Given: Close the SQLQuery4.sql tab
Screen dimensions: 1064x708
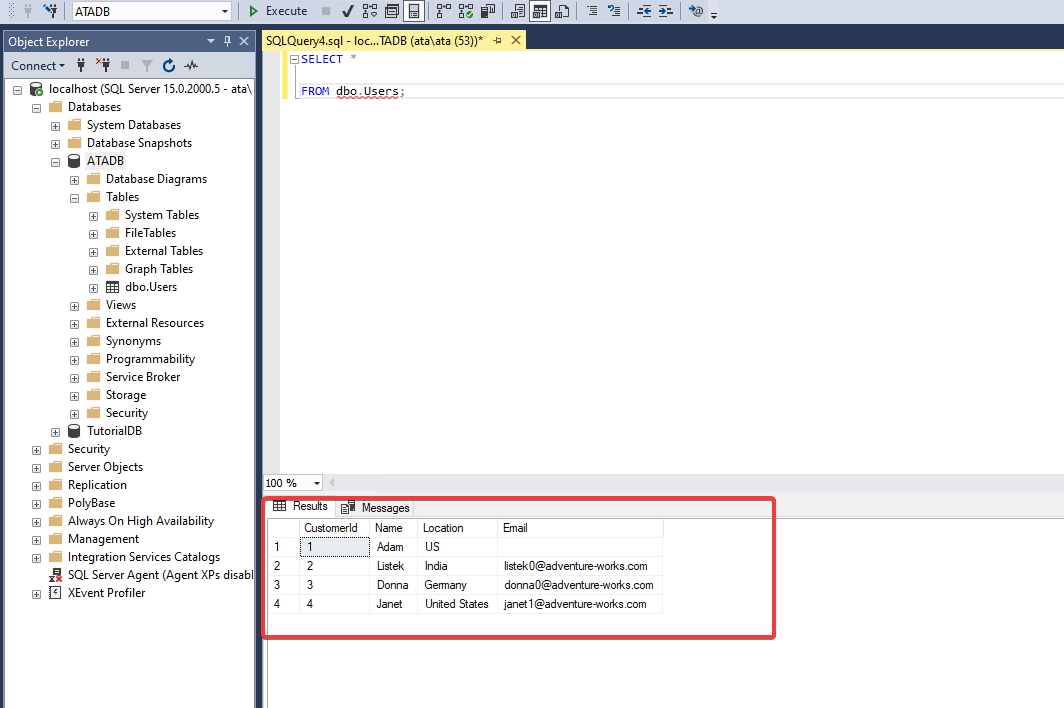Looking at the screenshot, I should point(516,41).
